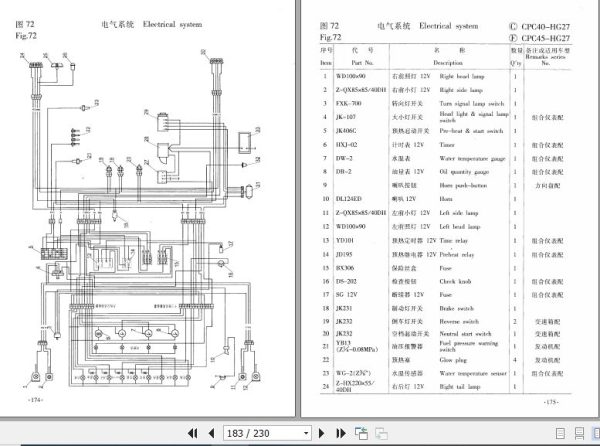Click the 'Oil quantity gauge' description
Viewport: 600px width, 446px height.
click(464, 172)
